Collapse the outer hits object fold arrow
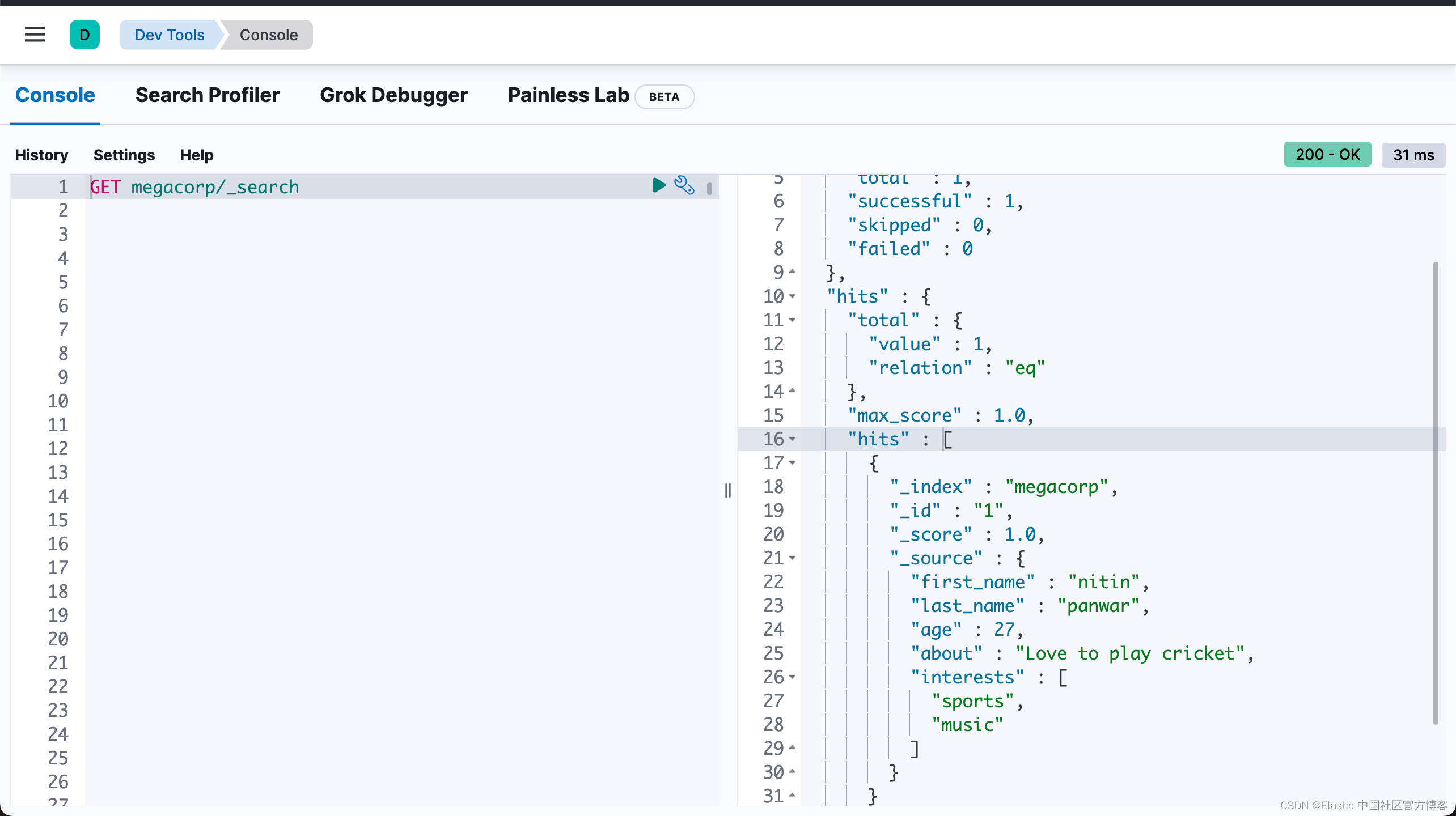 tap(793, 296)
